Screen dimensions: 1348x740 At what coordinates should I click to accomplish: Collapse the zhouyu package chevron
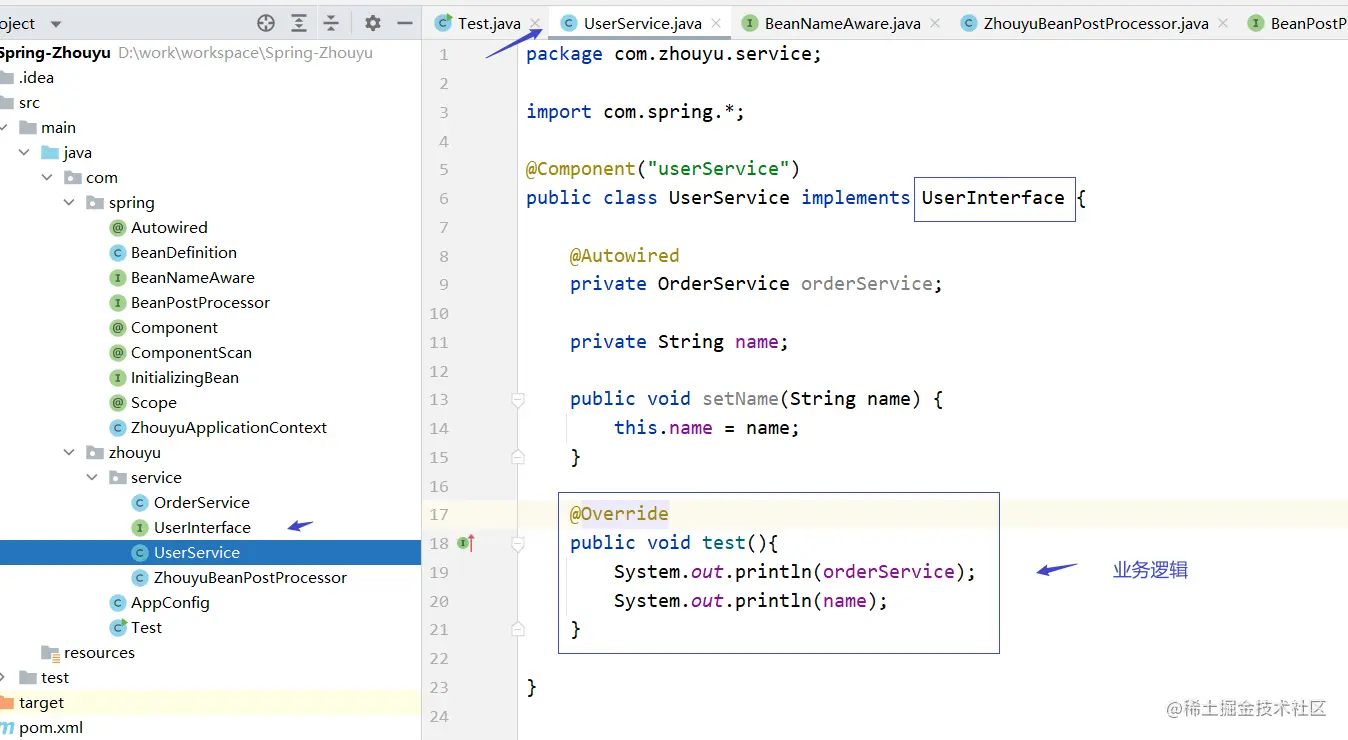pos(69,452)
